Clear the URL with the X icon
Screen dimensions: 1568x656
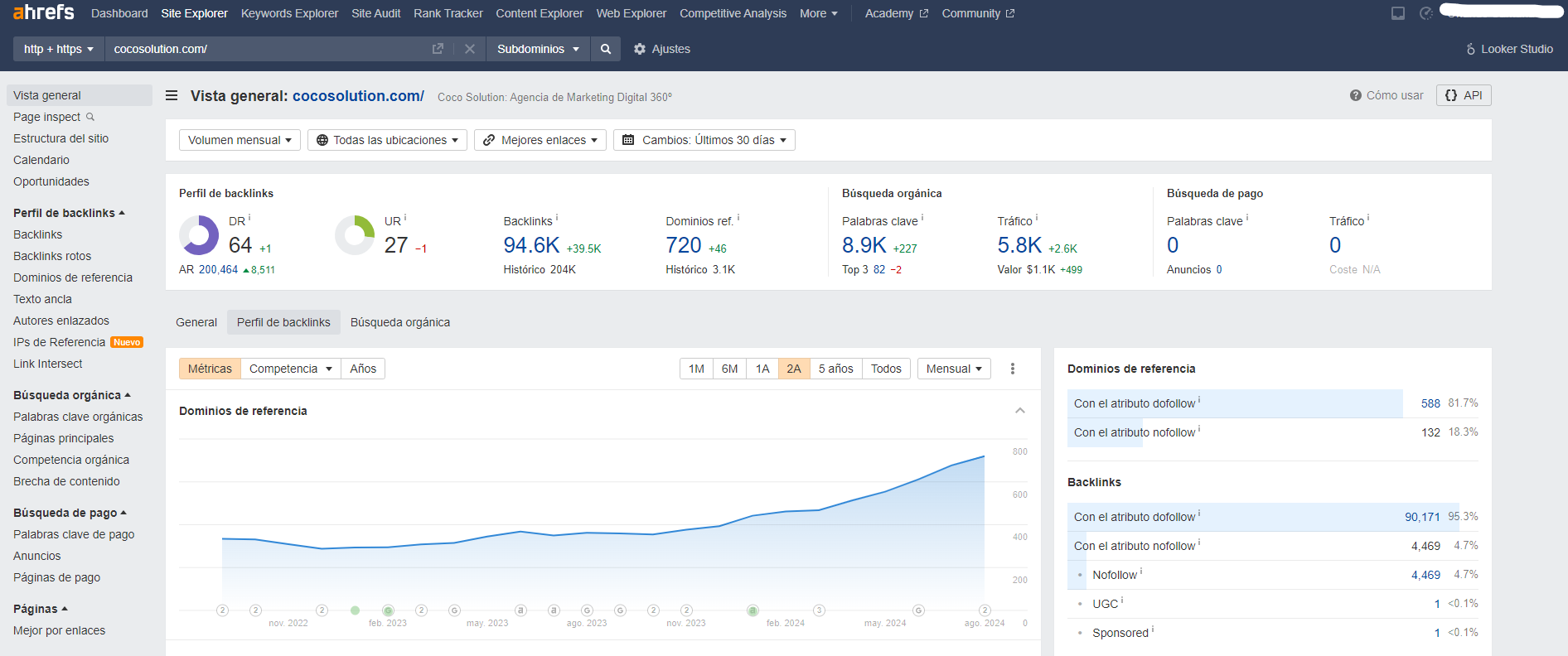[x=470, y=49]
